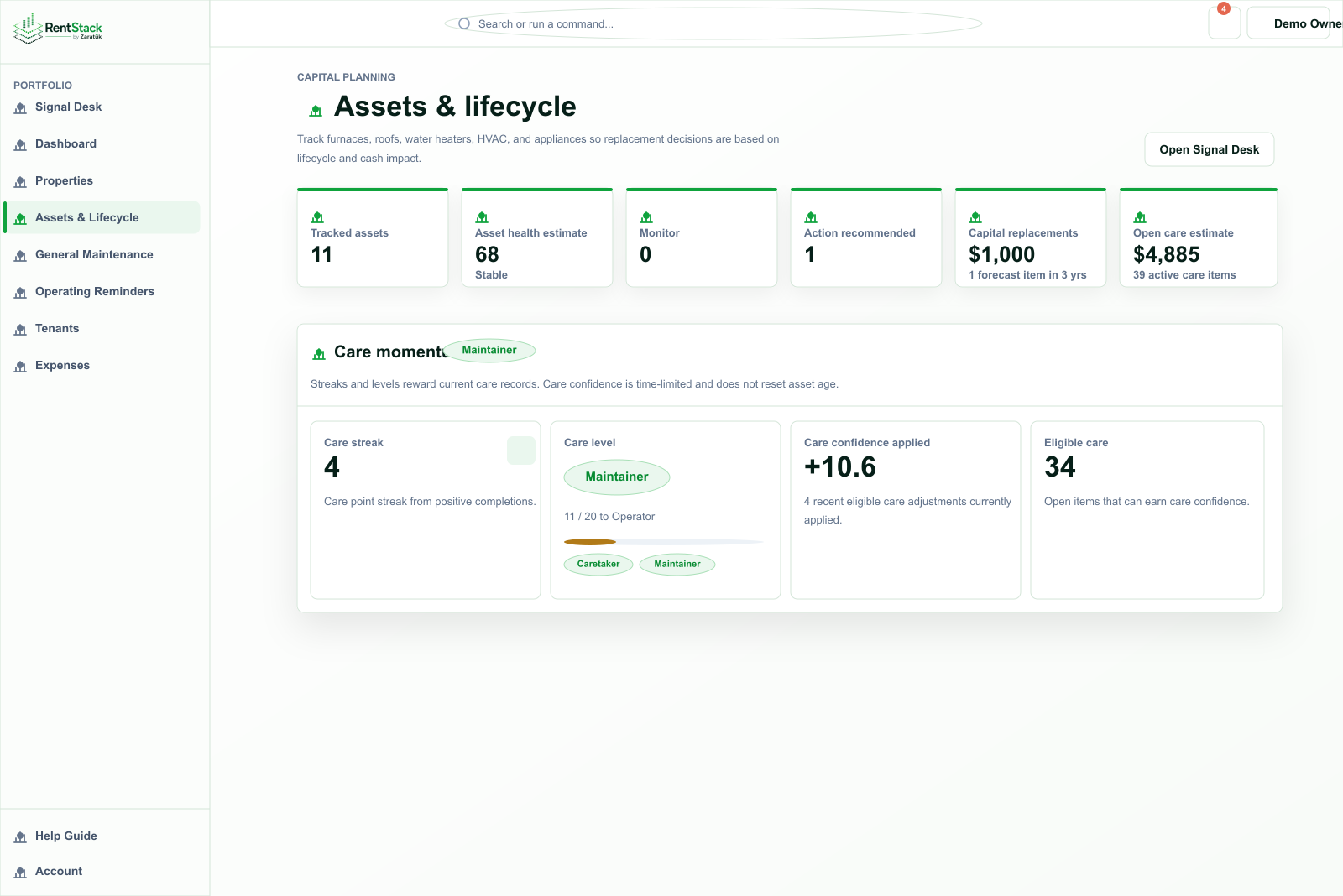Click the Action recommended value 1
The image size is (1343, 896).
(x=810, y=254)
